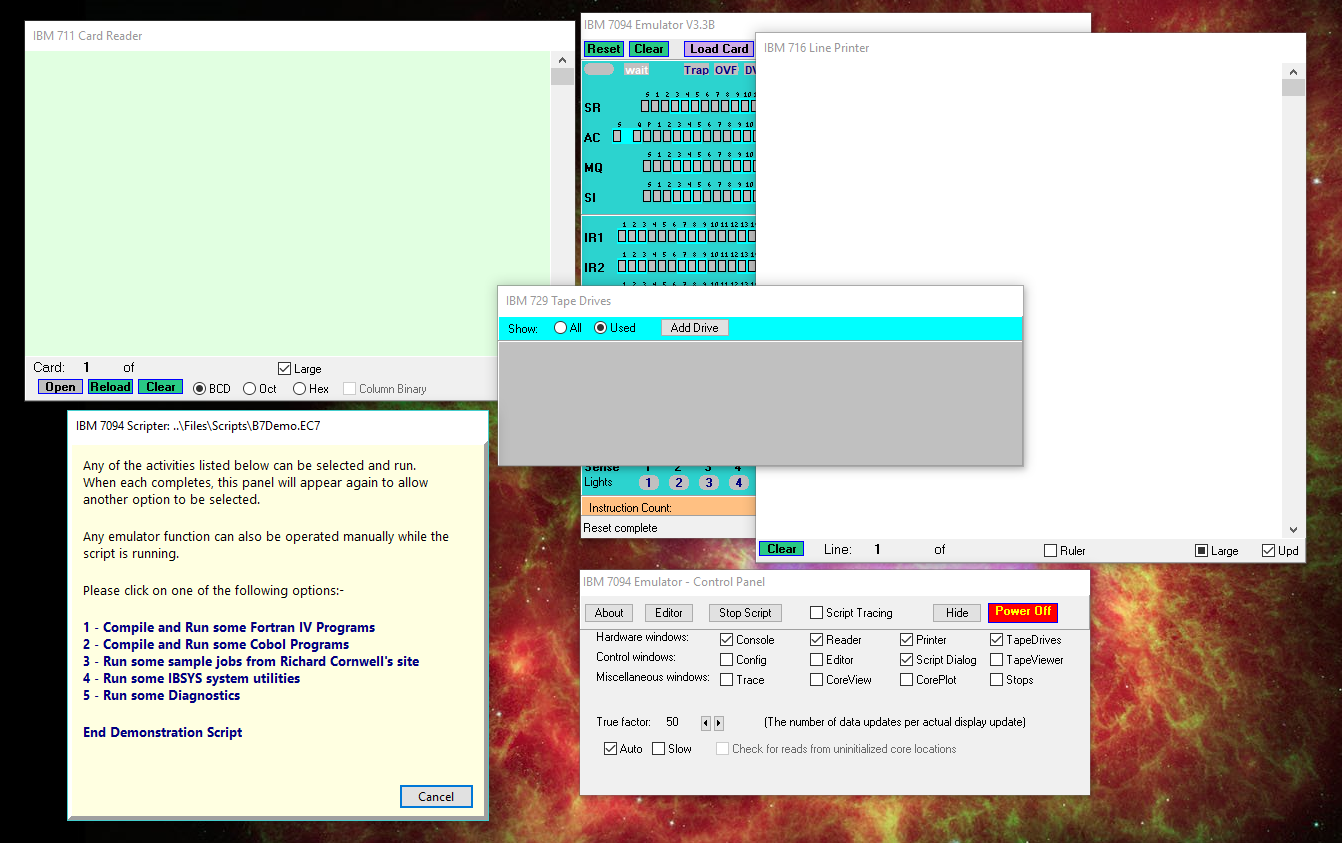Open the About dialog
1342x843 pixels.
point(609,613)
